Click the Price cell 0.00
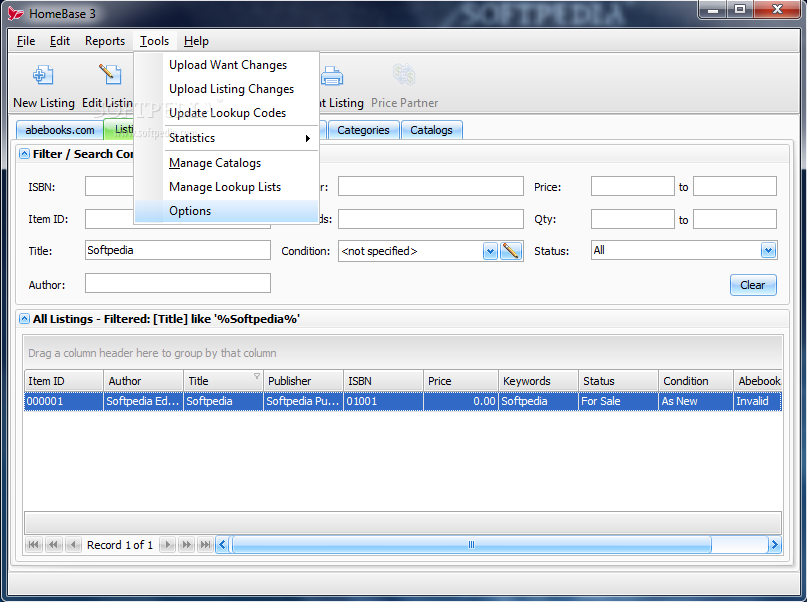Screen dimensions: 807x602 pyautogui.click(x=461, y=401)
